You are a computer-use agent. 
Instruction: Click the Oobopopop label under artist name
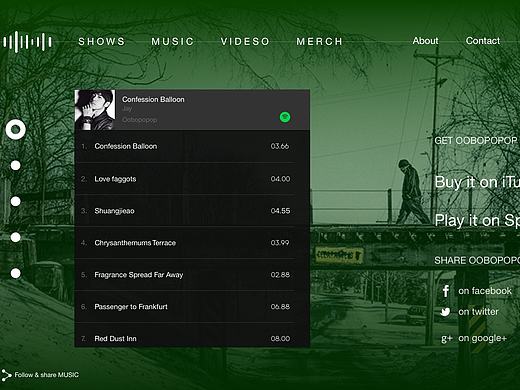(x=139, y=120)
